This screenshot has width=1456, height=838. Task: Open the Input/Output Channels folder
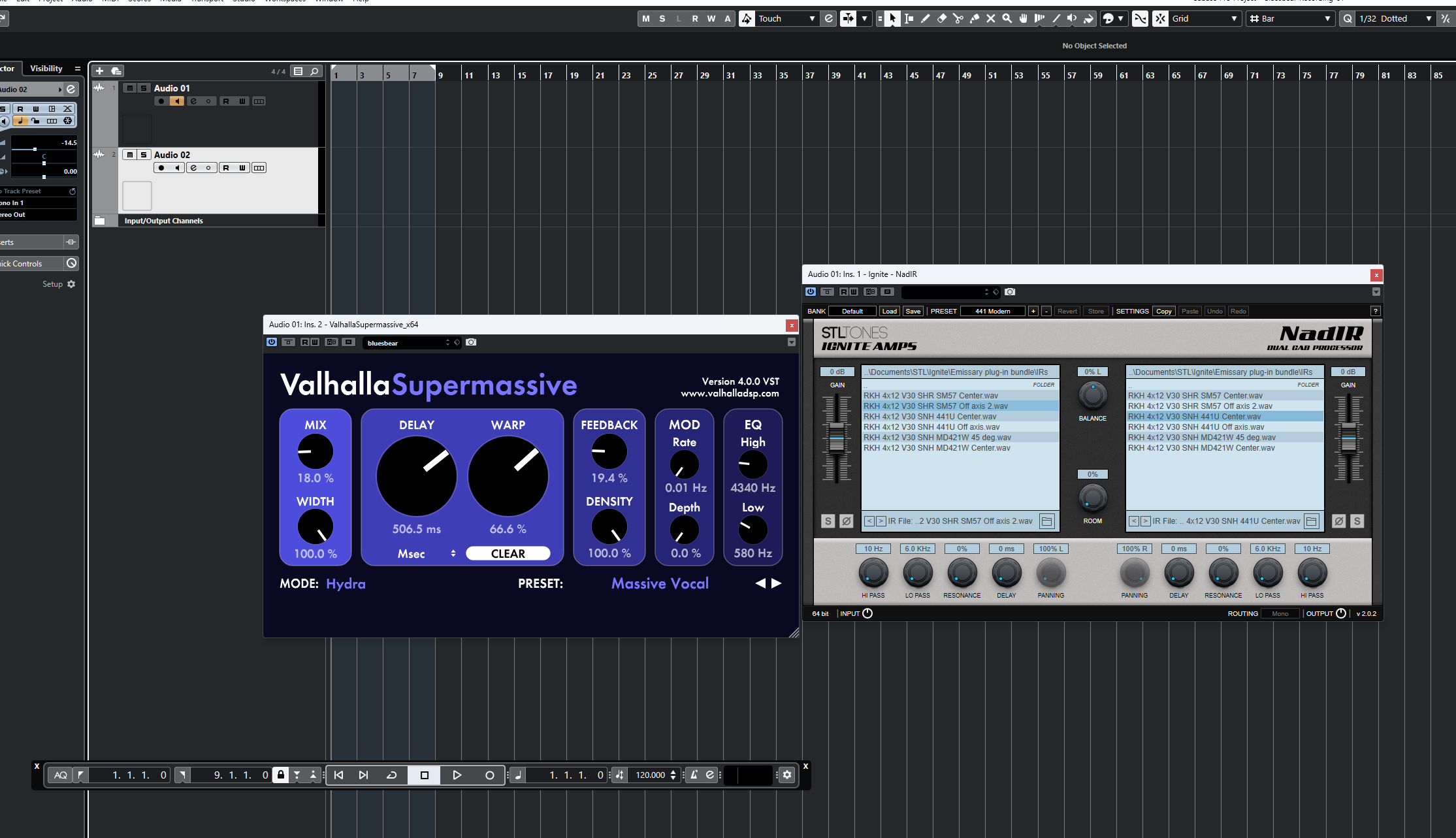pyautogui.click(x=100, y=221)
